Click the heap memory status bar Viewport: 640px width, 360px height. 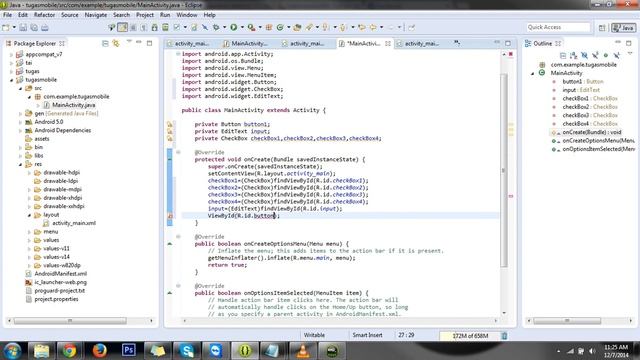[470, 336]
